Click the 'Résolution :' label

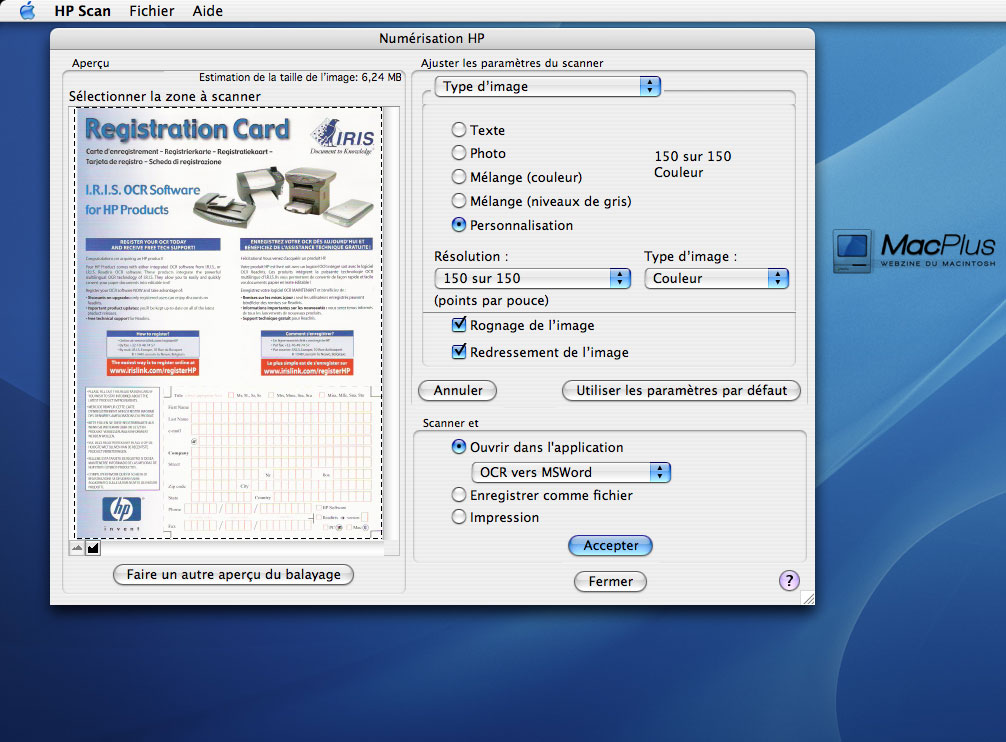click(471, 257)
